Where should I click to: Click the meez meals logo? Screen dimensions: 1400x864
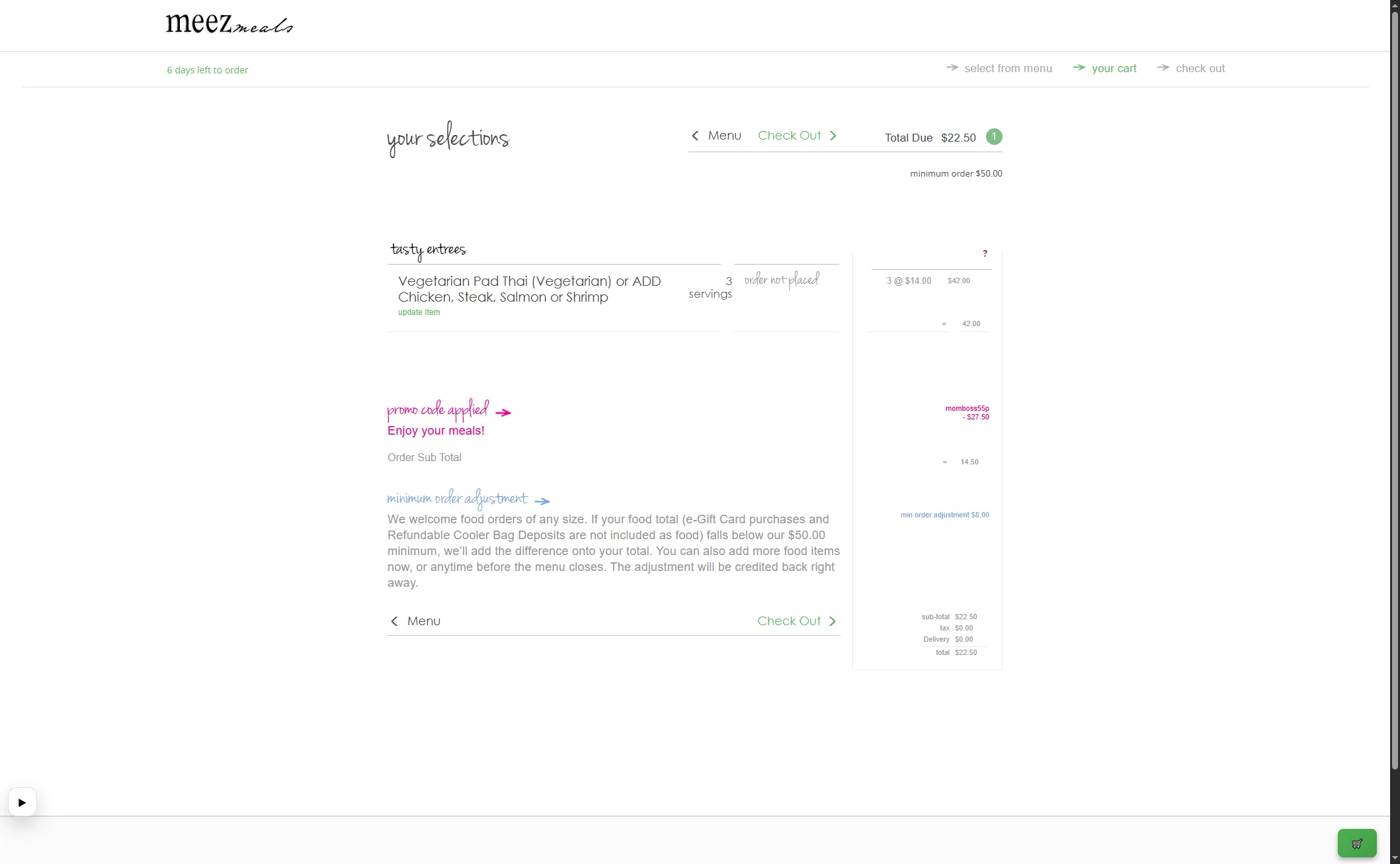tap(229, 24)
